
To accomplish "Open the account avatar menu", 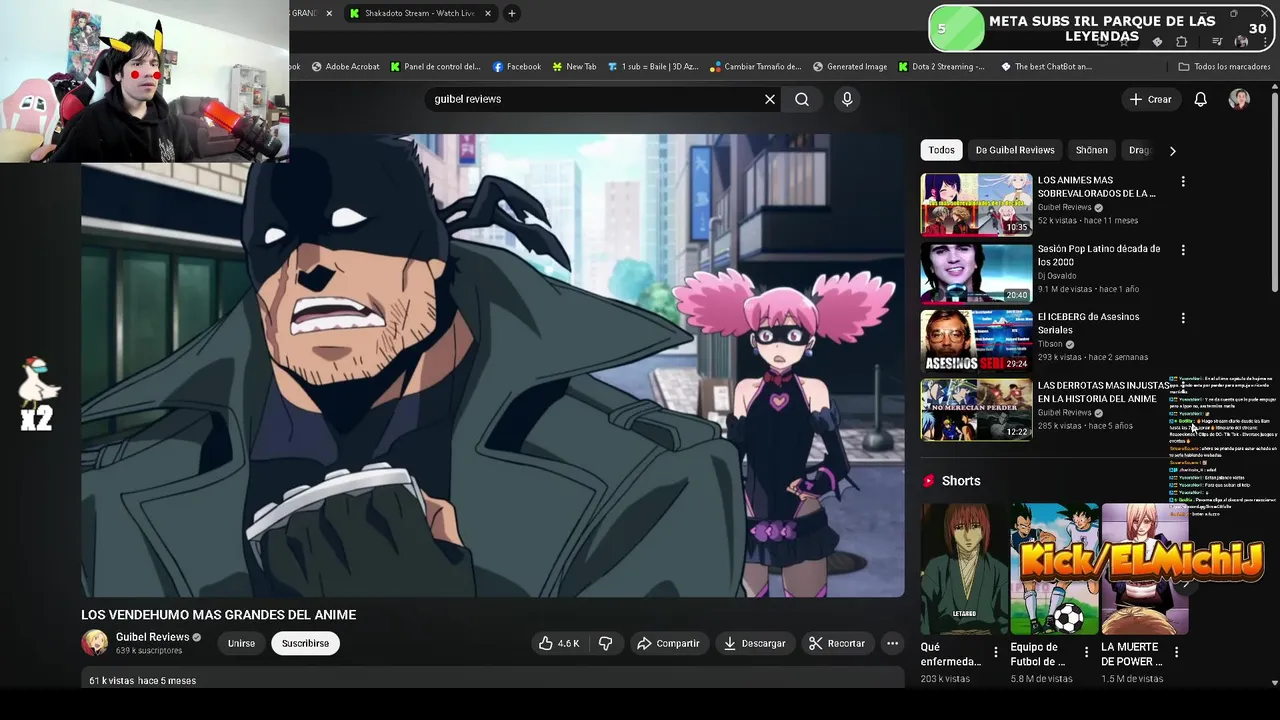I will [x=1239, y=99].
